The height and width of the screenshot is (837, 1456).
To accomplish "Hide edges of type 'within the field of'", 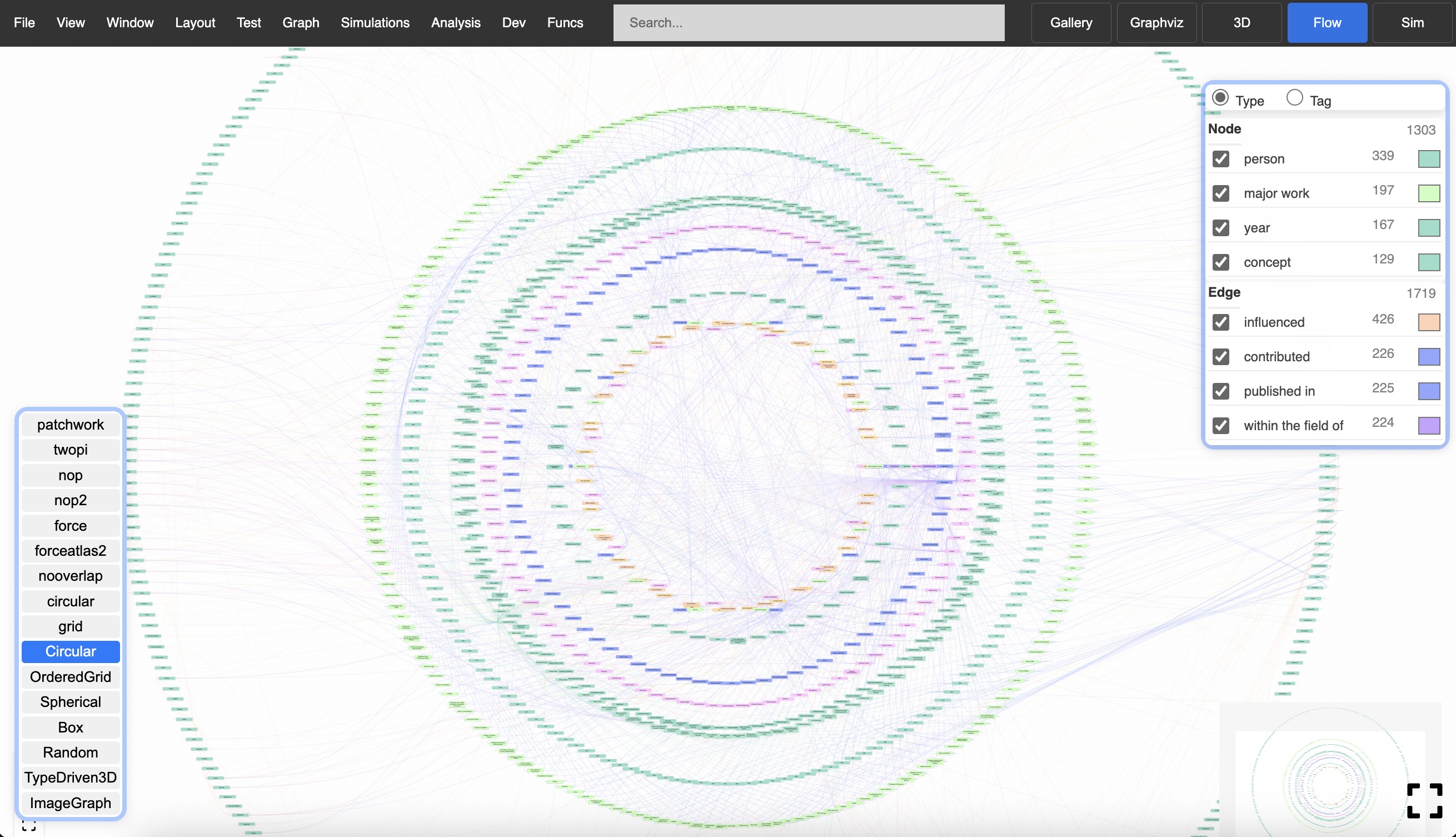I will [x=1221, y=425].
